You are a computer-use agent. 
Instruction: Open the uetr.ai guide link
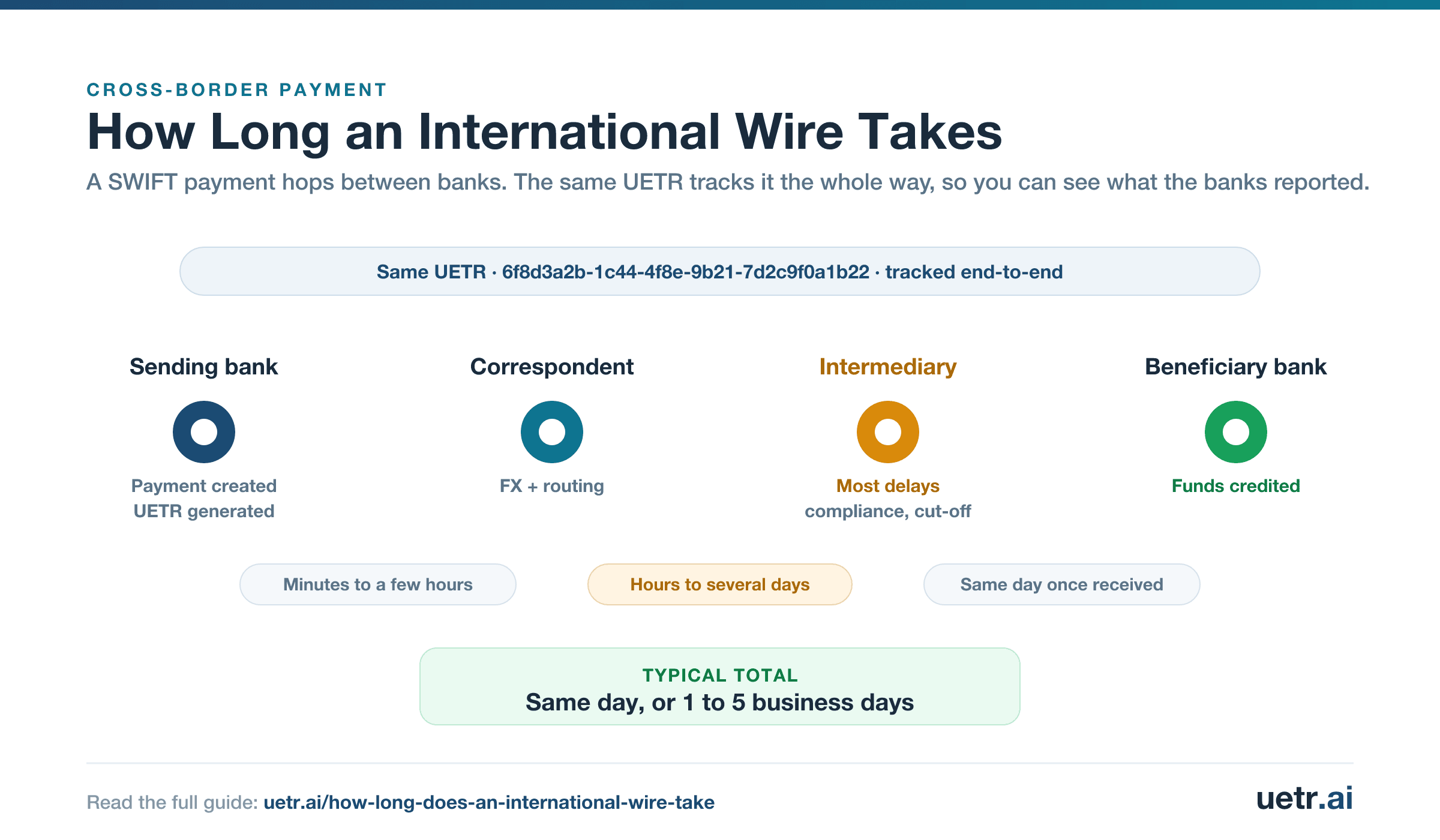[x=489, y=802]
